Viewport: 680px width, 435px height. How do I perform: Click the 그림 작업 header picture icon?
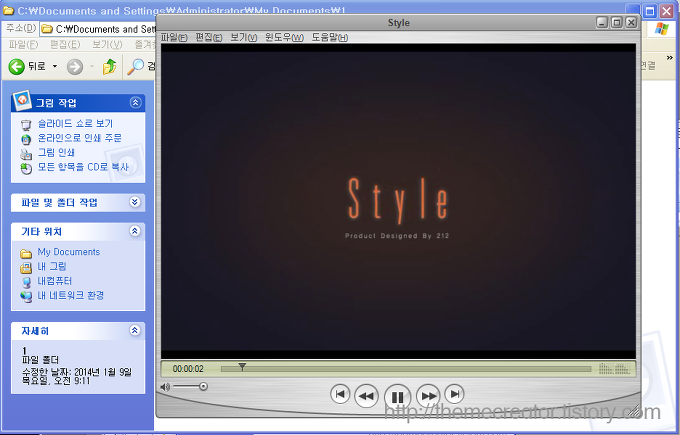point(22,100)
